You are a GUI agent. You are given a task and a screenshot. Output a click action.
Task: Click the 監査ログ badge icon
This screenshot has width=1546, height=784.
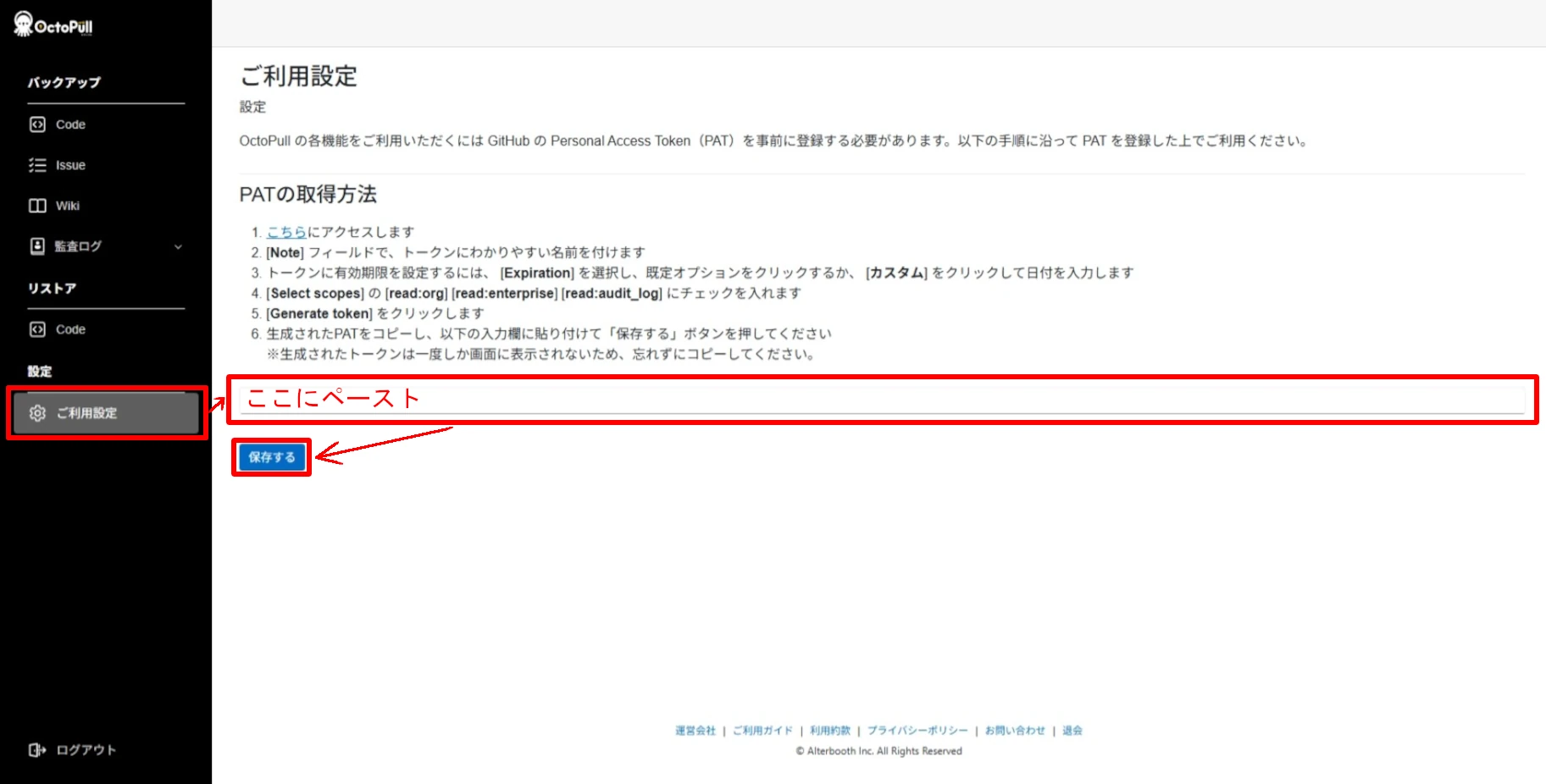(38, 246)
